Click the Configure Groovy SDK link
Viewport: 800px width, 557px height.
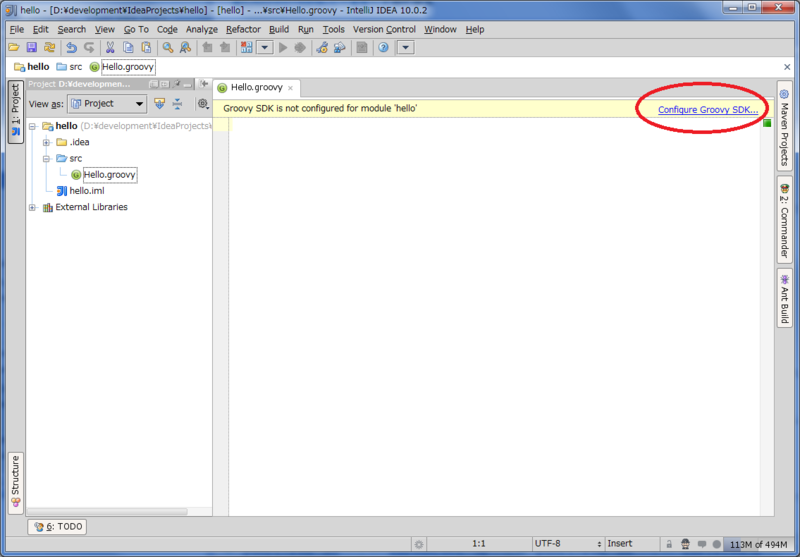coord(708,110)
